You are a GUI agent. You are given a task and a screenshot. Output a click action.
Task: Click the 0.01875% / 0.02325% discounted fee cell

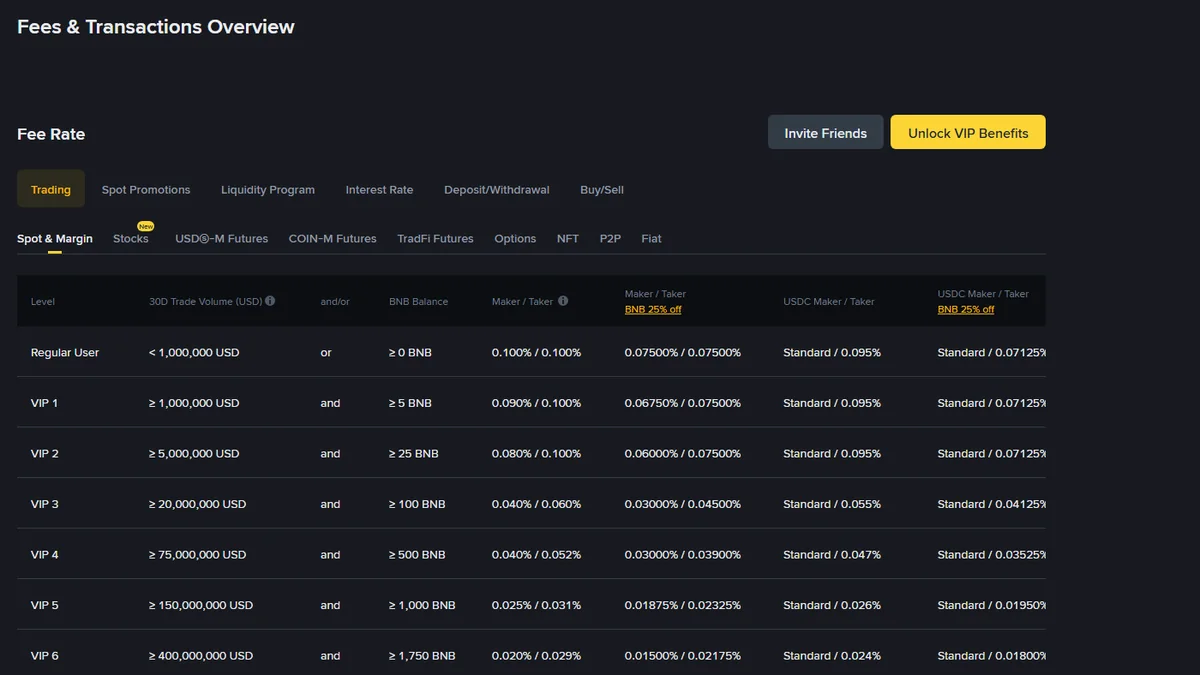click(x=683, y=605)
